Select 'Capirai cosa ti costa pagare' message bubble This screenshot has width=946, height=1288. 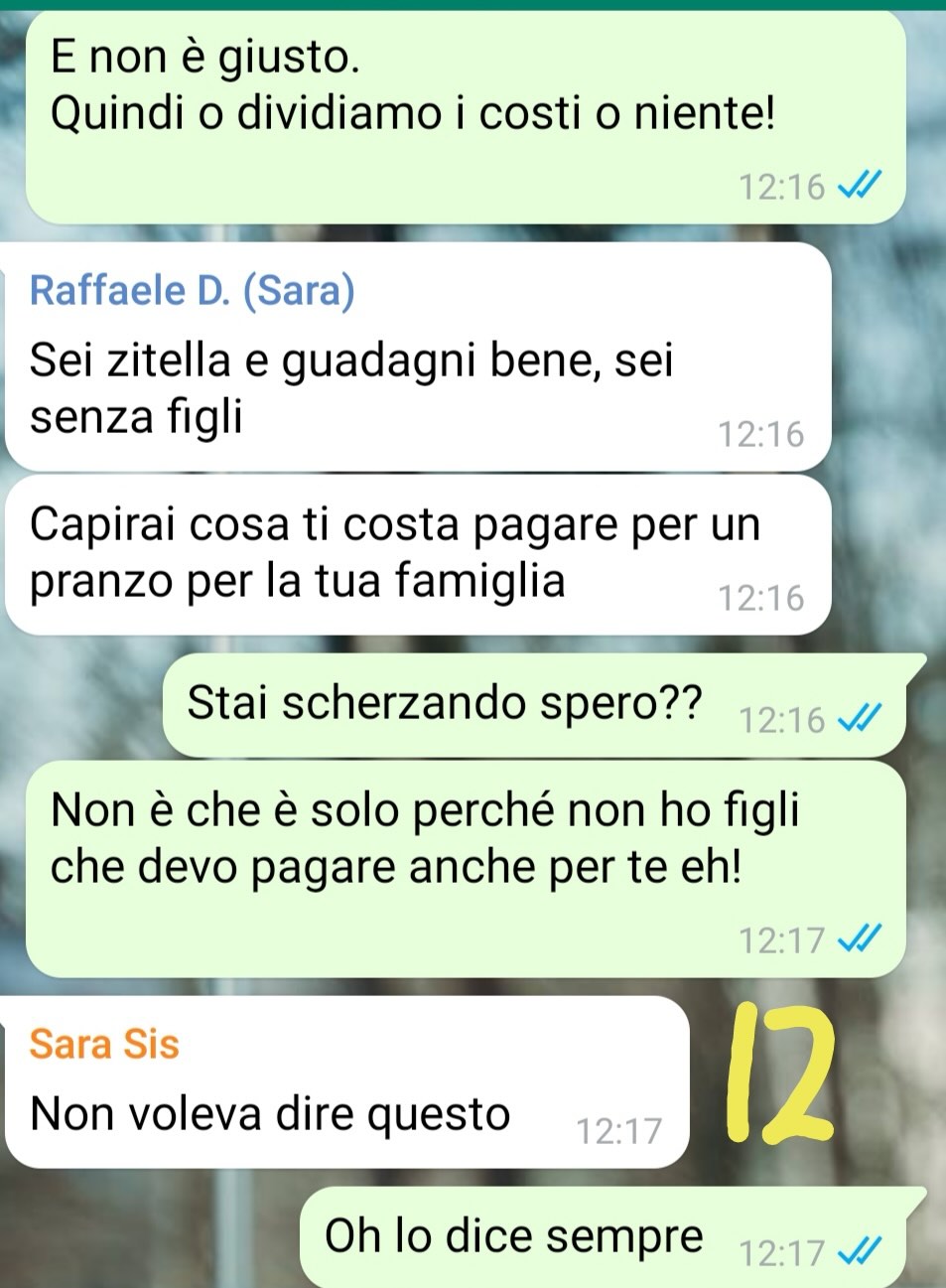(x=417, y=554)
